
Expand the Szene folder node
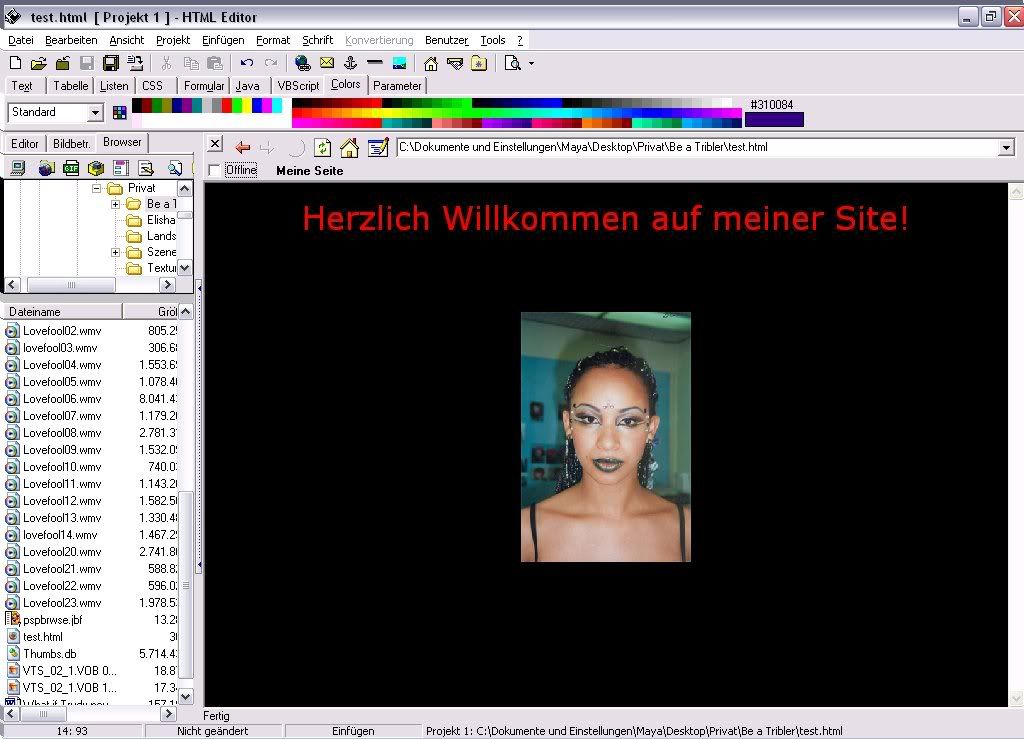coord(116,252)
